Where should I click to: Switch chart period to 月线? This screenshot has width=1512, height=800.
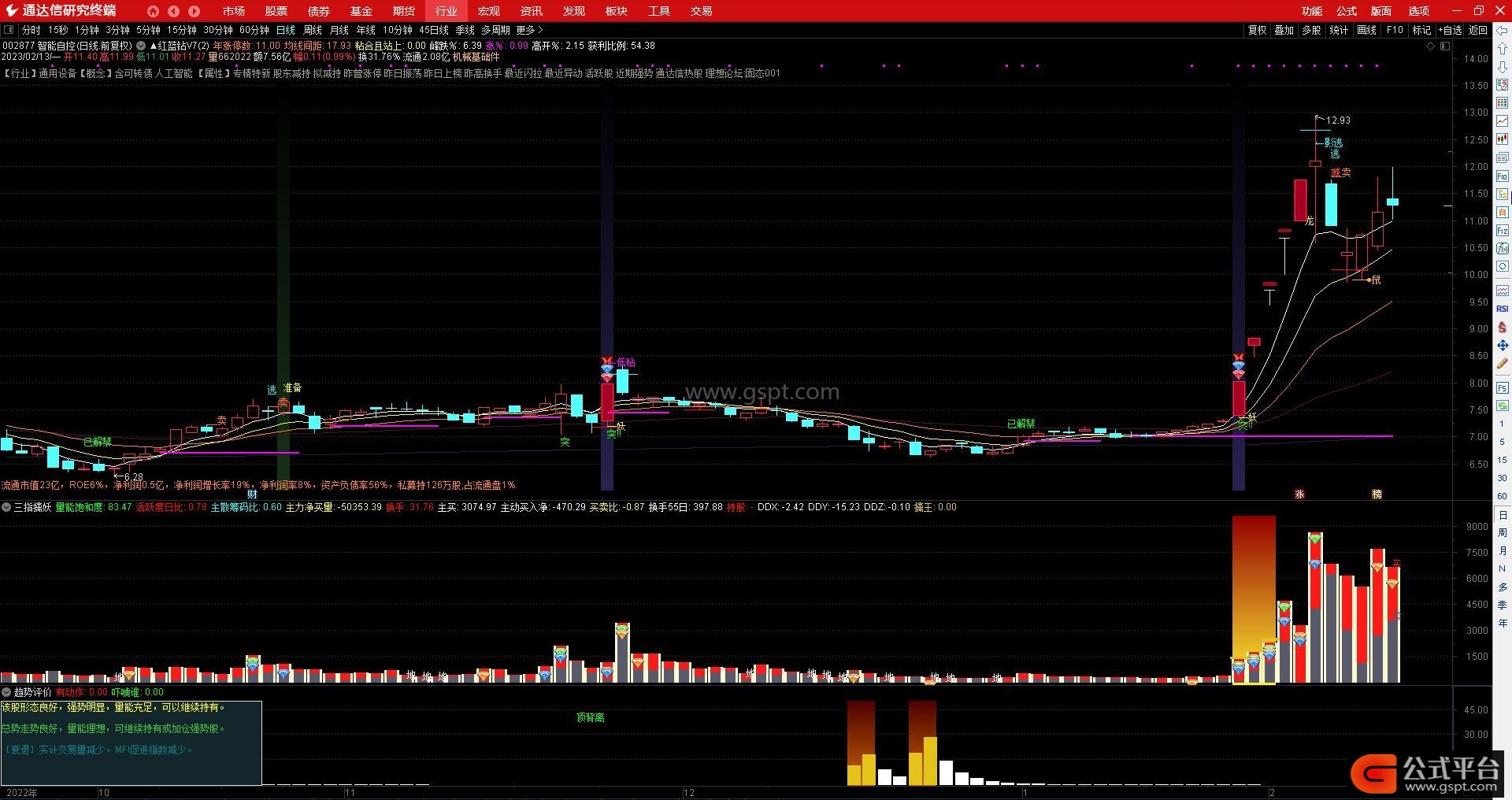pos(339,30)
